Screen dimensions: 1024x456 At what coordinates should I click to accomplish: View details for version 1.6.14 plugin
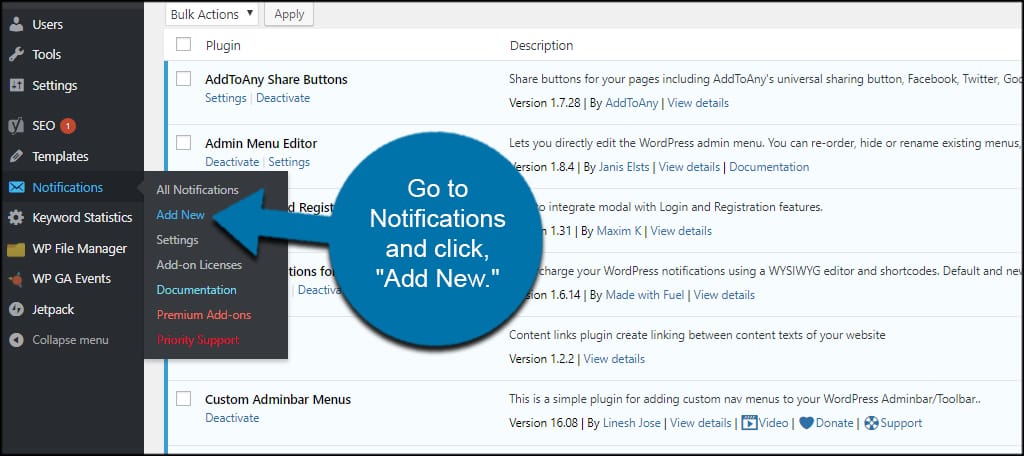point(724,295)
